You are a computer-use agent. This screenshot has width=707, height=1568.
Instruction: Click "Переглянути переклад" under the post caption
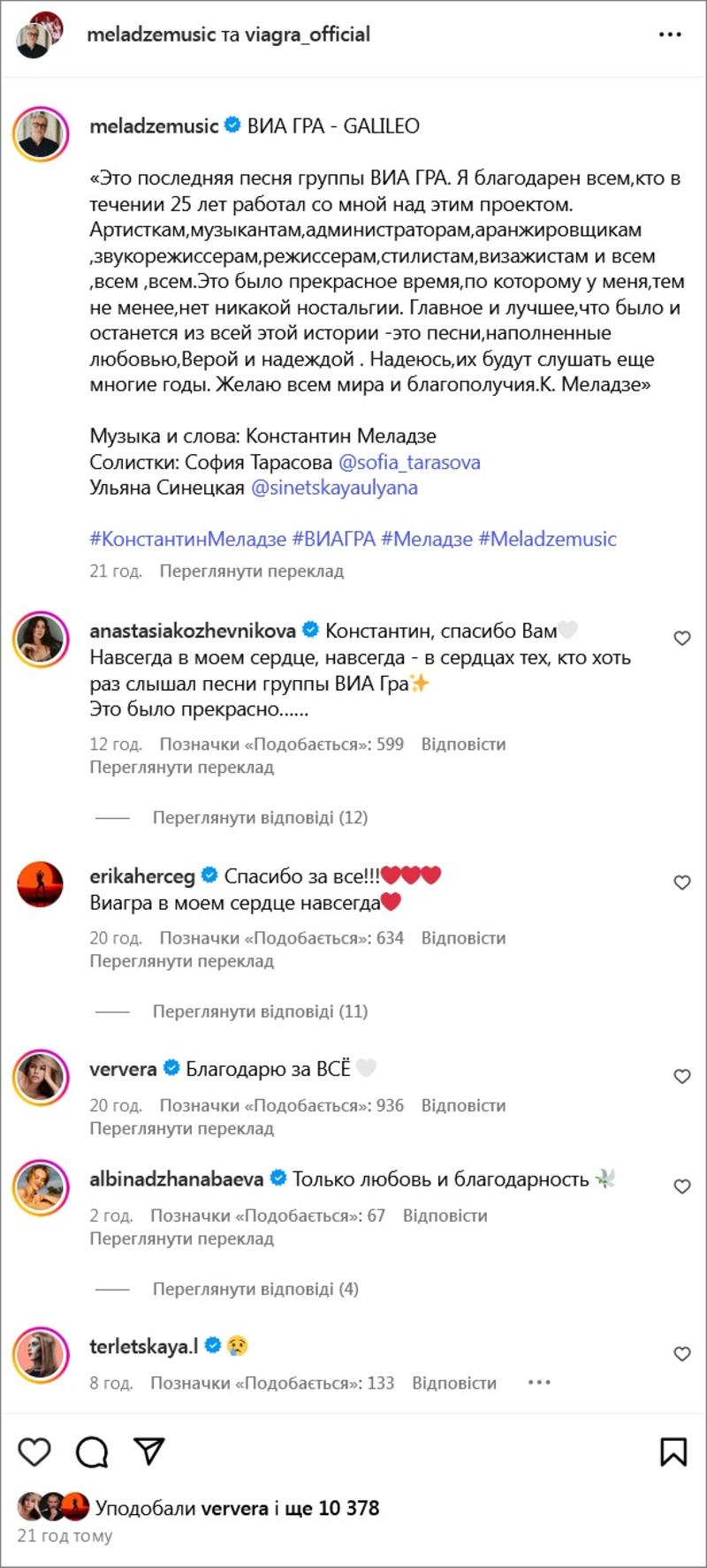(251, 572)
